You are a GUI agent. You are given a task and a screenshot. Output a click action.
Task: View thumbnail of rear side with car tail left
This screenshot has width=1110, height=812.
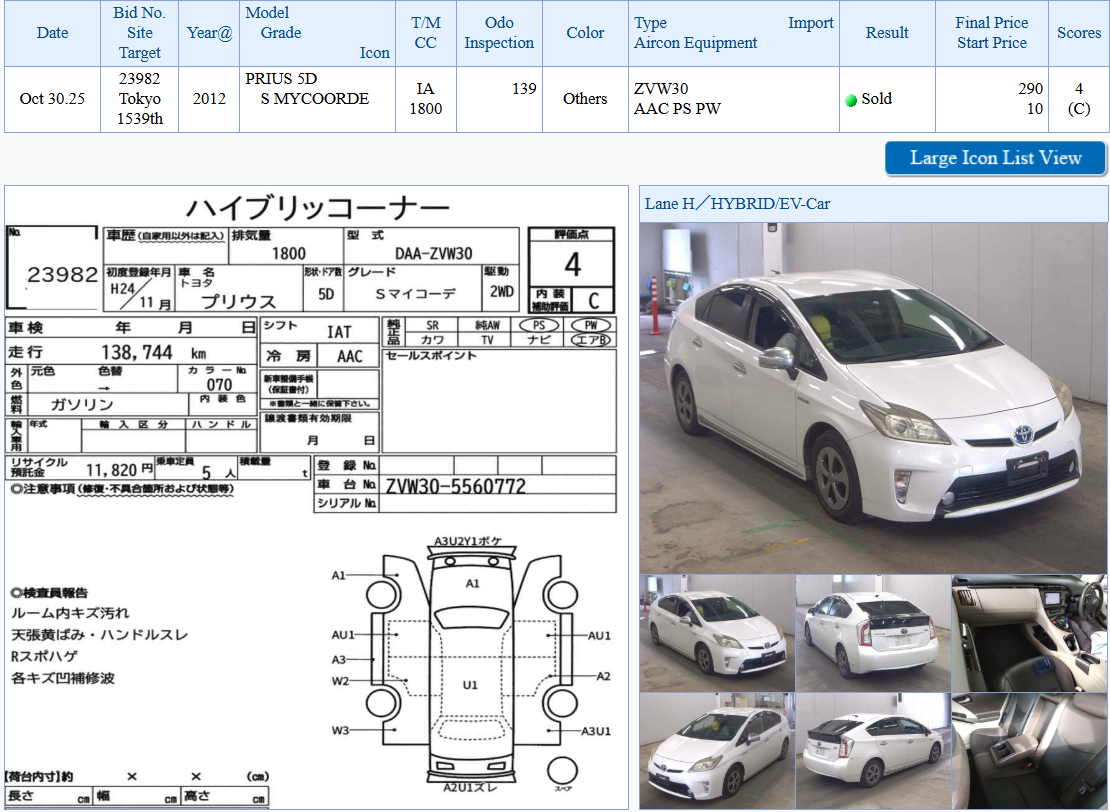click(x=873, y=751)
